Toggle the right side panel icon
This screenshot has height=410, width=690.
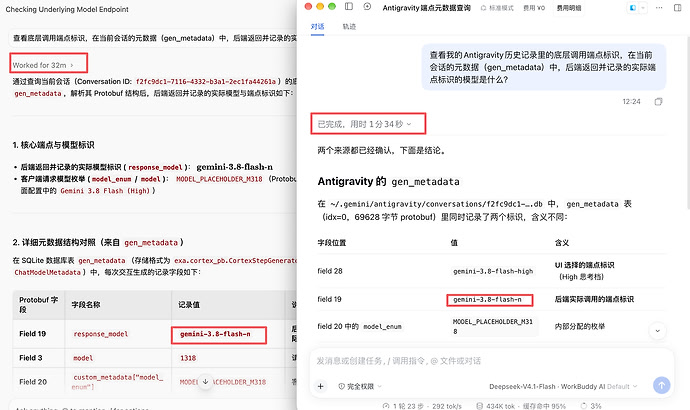pos(678,7)
